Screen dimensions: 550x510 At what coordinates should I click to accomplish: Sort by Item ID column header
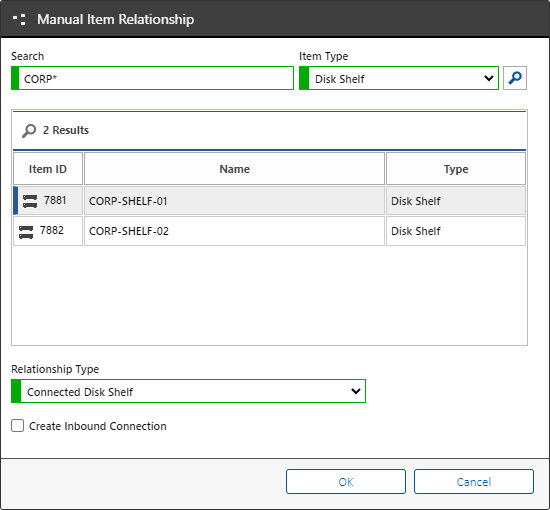click(x=48, y=169)
